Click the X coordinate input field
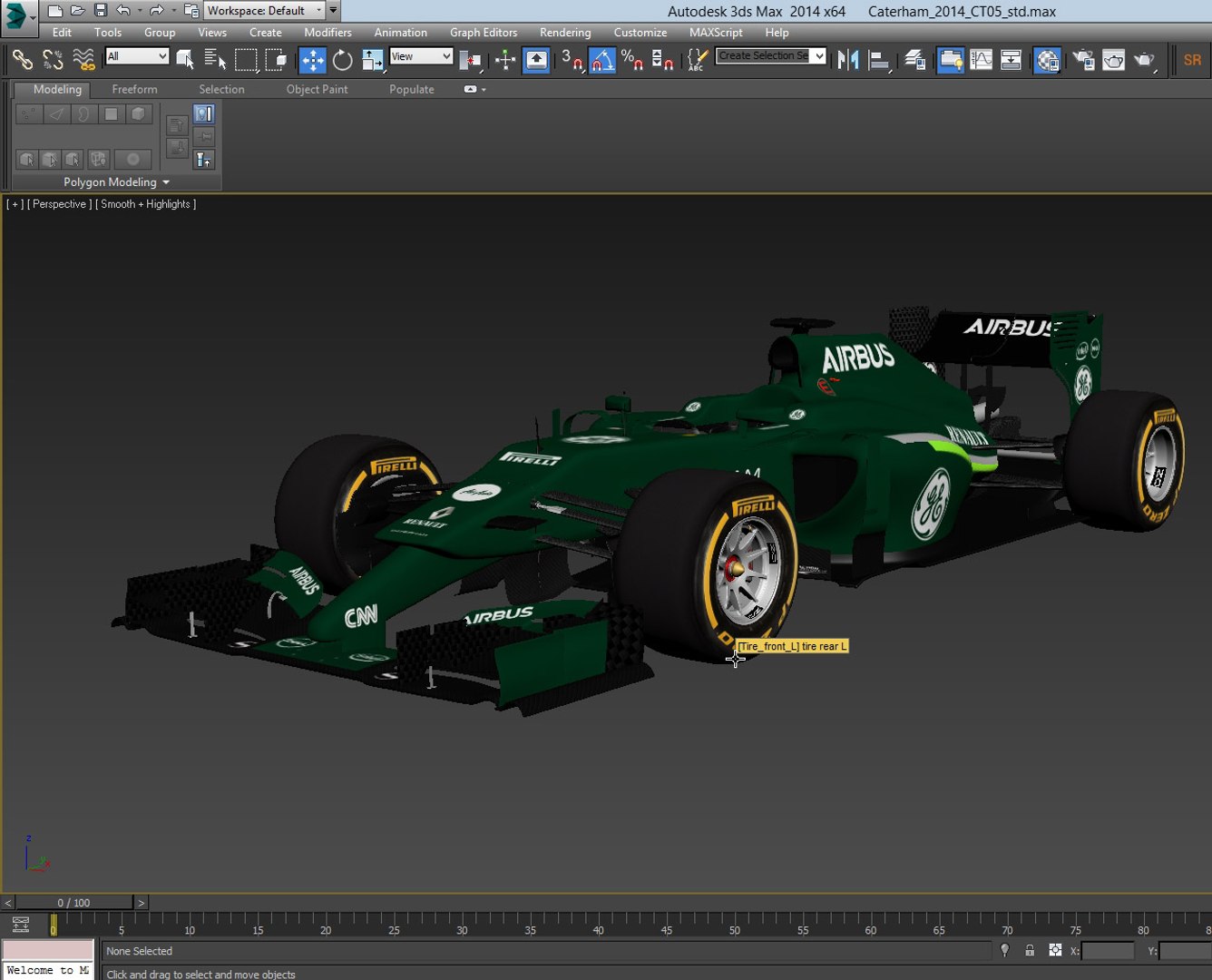The height and width of the screenshot is (980, 1212). point(1107,951)
